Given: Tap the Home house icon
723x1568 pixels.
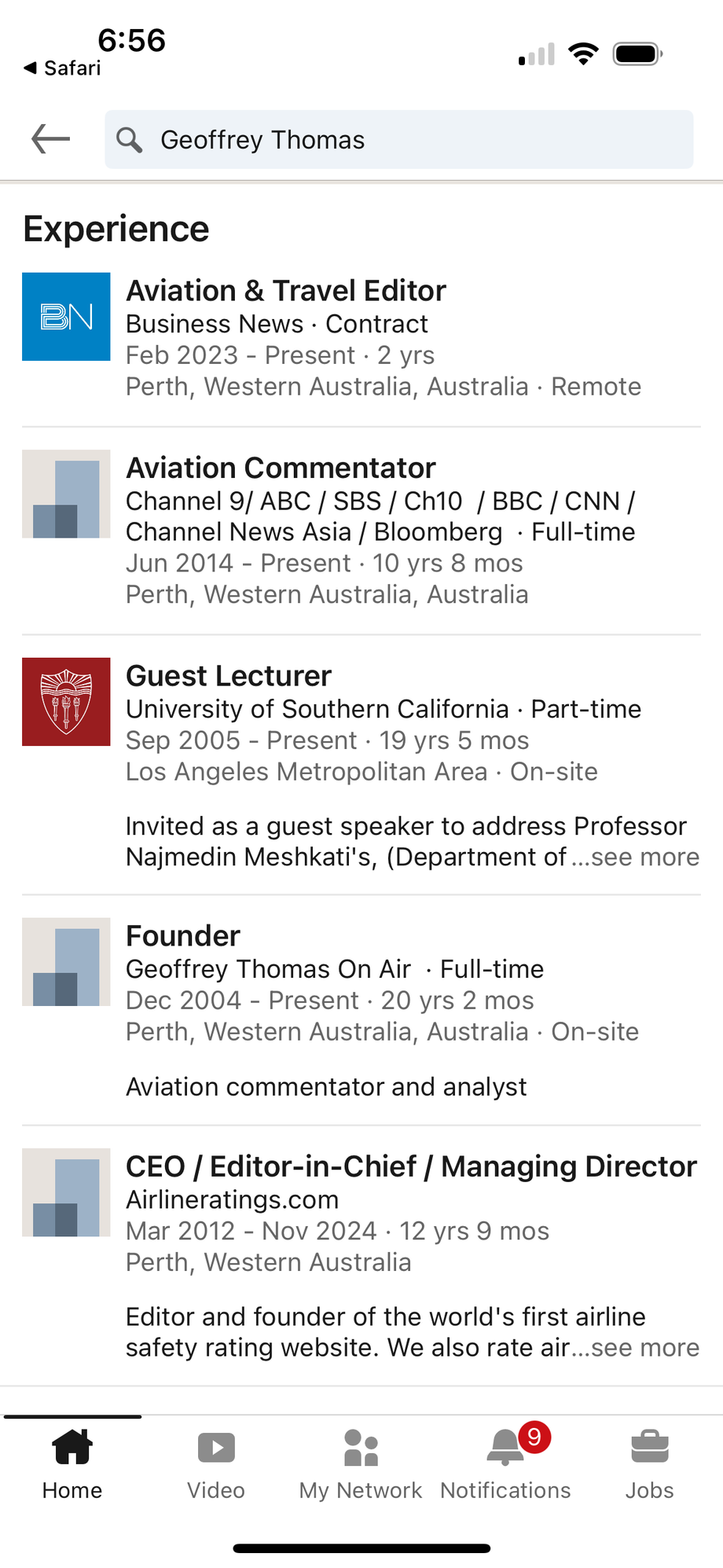Looking at the screenshot, I should [x=72, y=1447].
